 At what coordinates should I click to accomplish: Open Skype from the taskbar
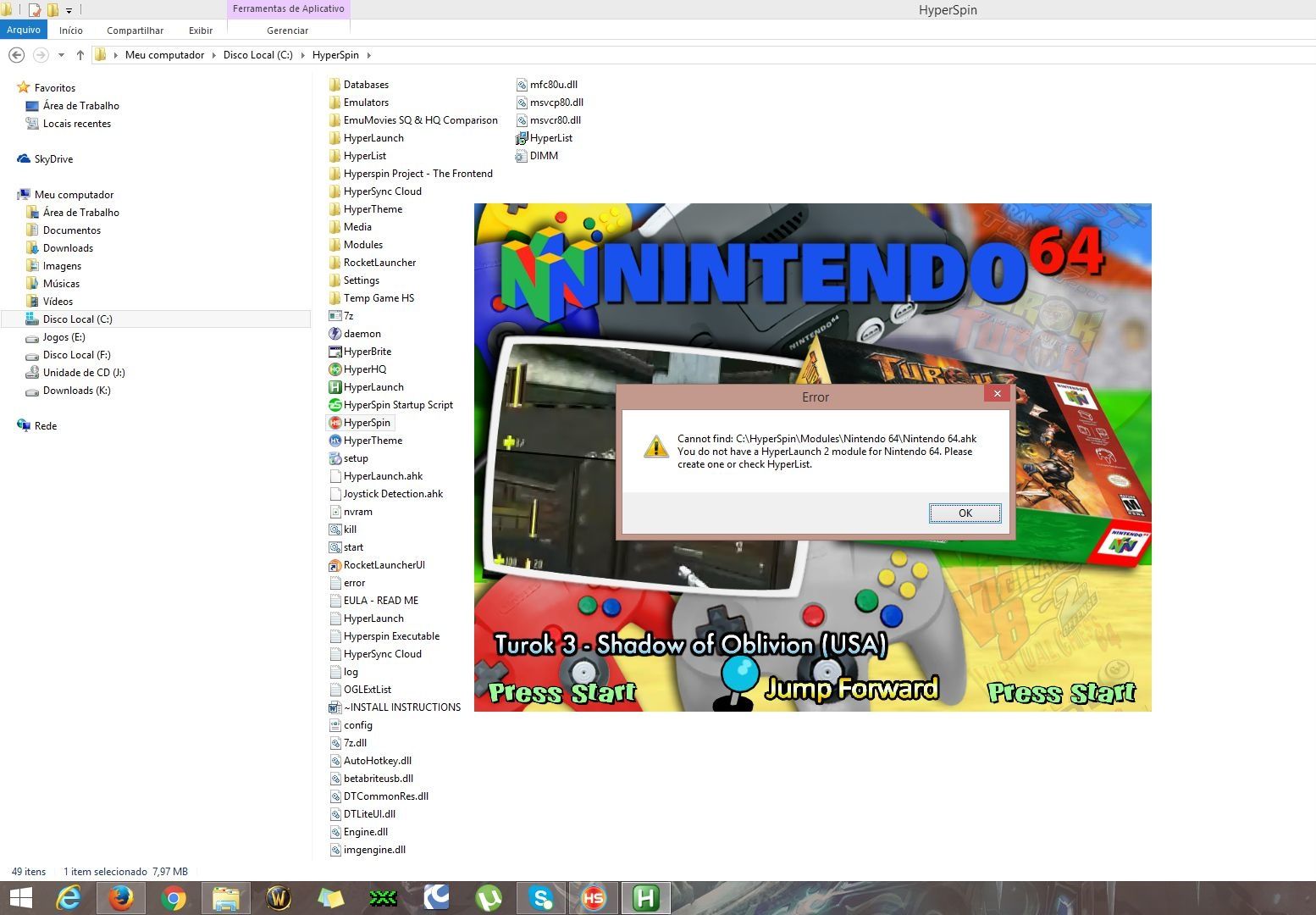tap(541, 898)
